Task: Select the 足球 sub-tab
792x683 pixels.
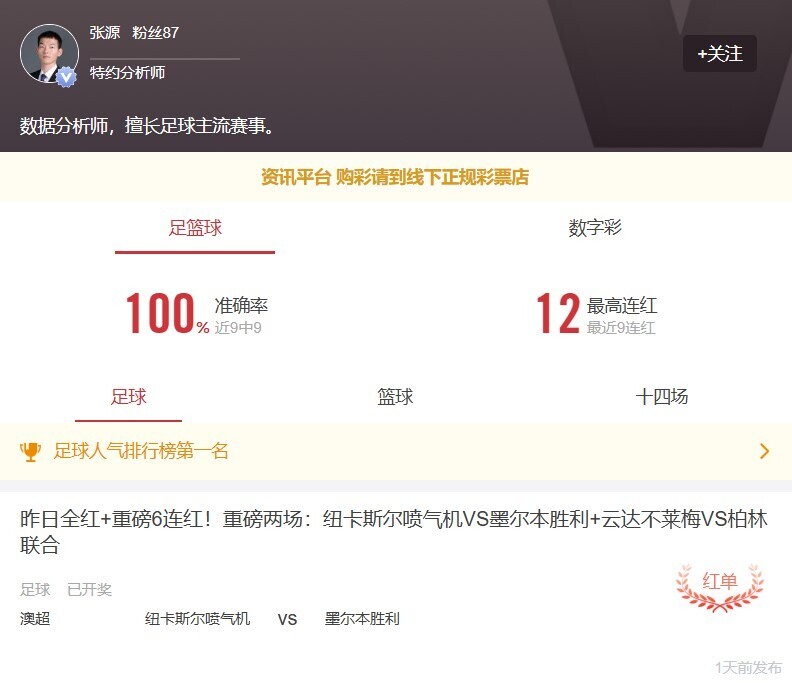Action: tap(128, 397)
